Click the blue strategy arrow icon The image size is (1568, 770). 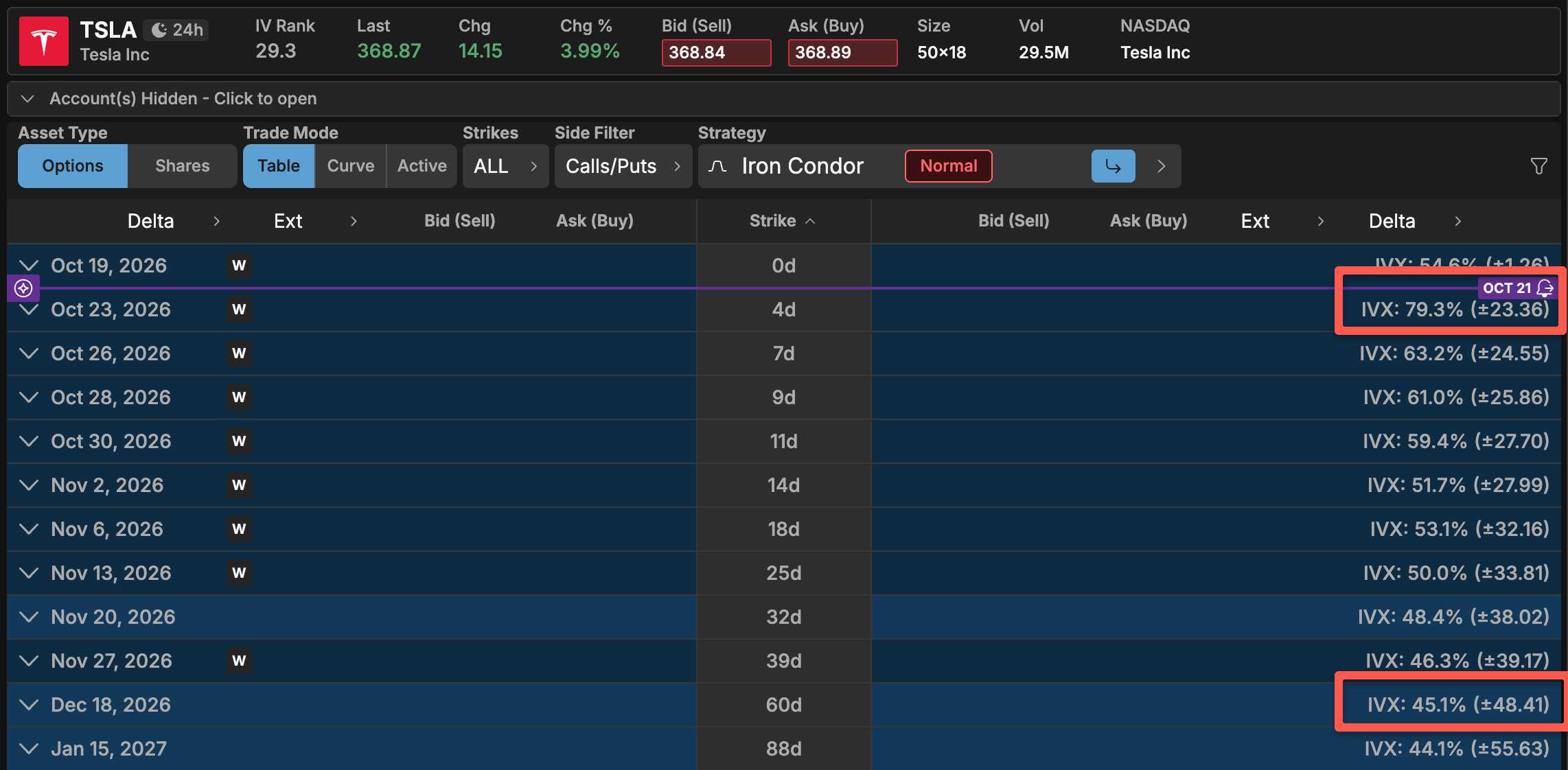point(1113,166)
